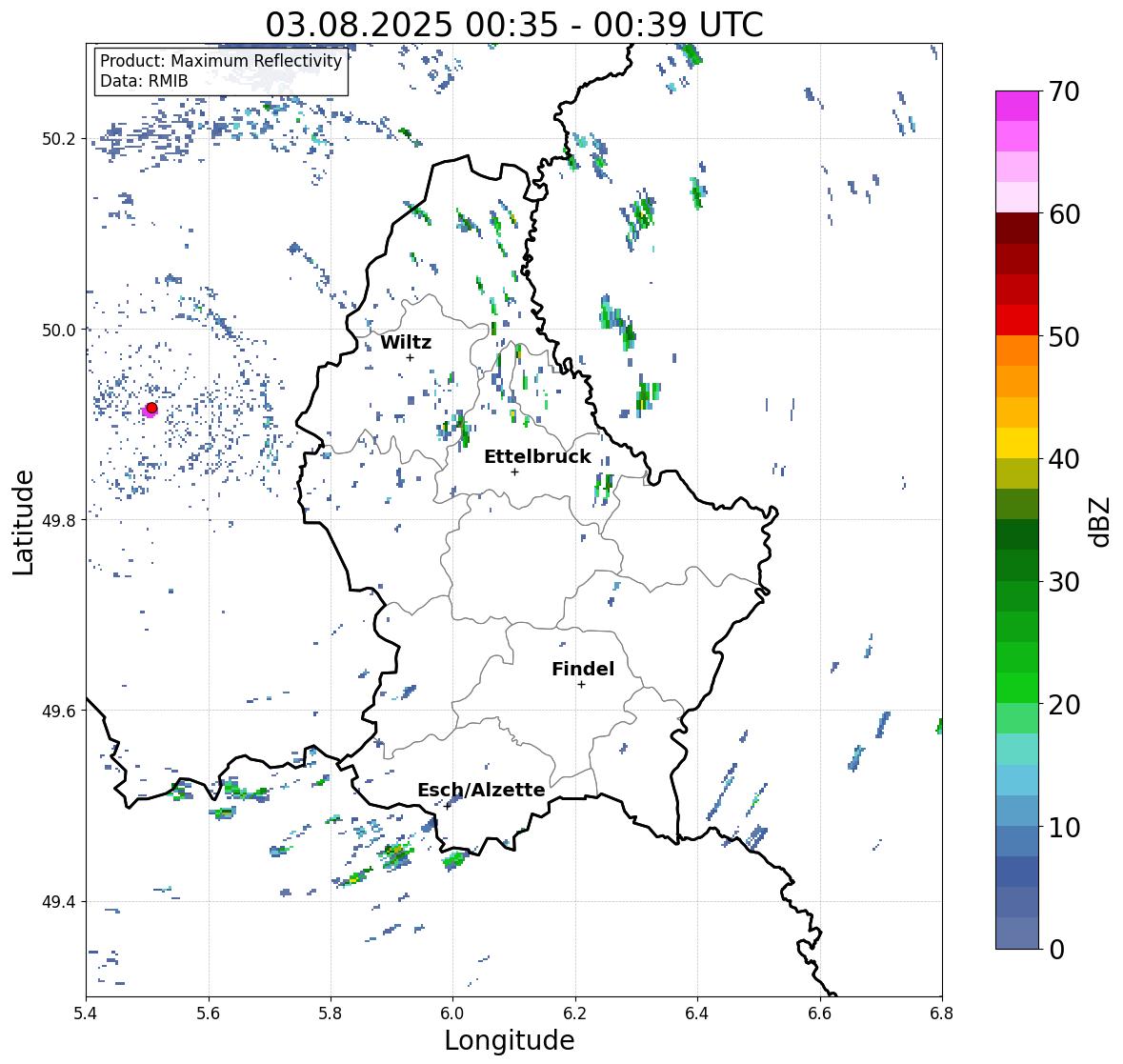
Task: Click the dark red colorbar segment below 60
Action: coord(1017,229)
